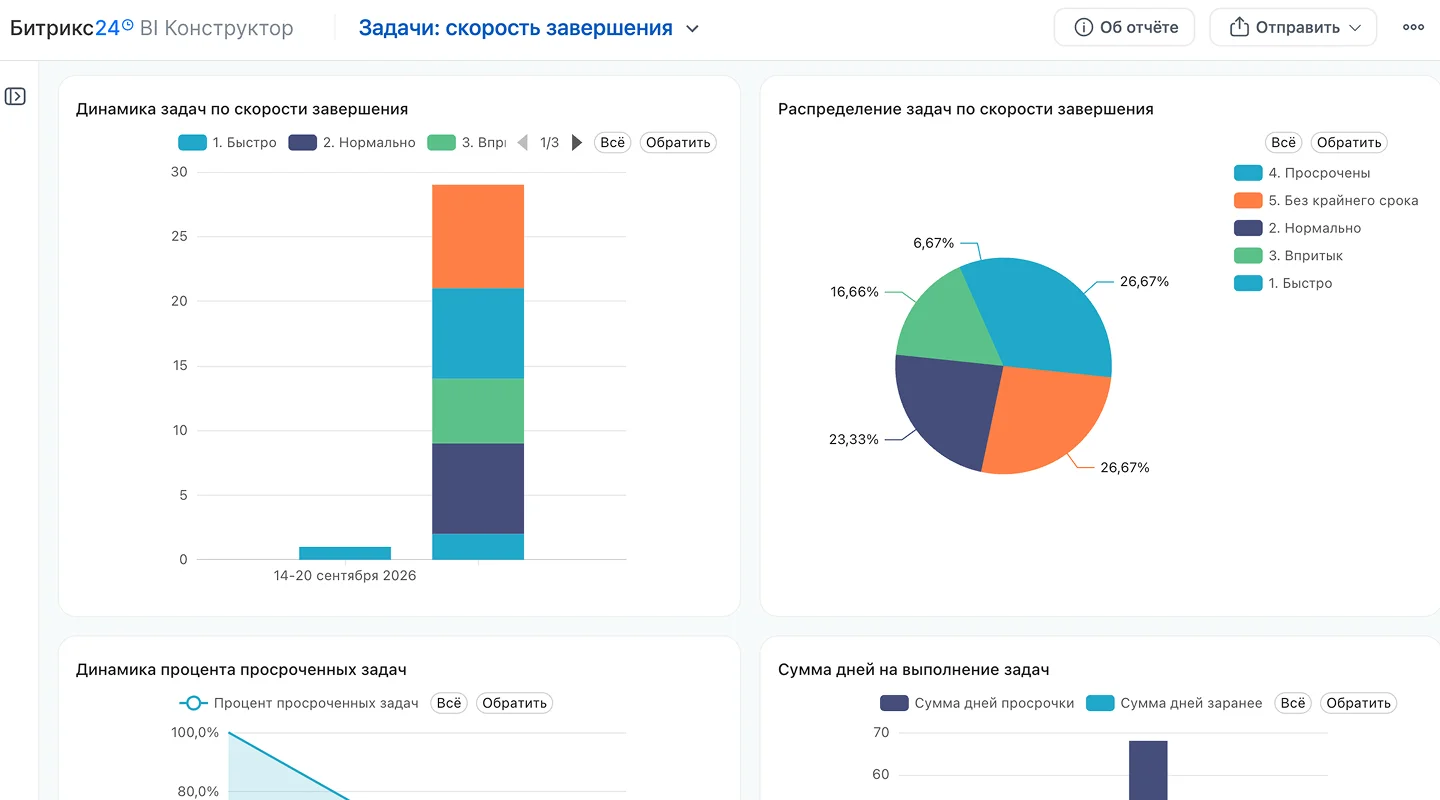This screenshot has width=1440, height=800.
Task: Open the Об отчёте report info
Action: point(1125,27)
